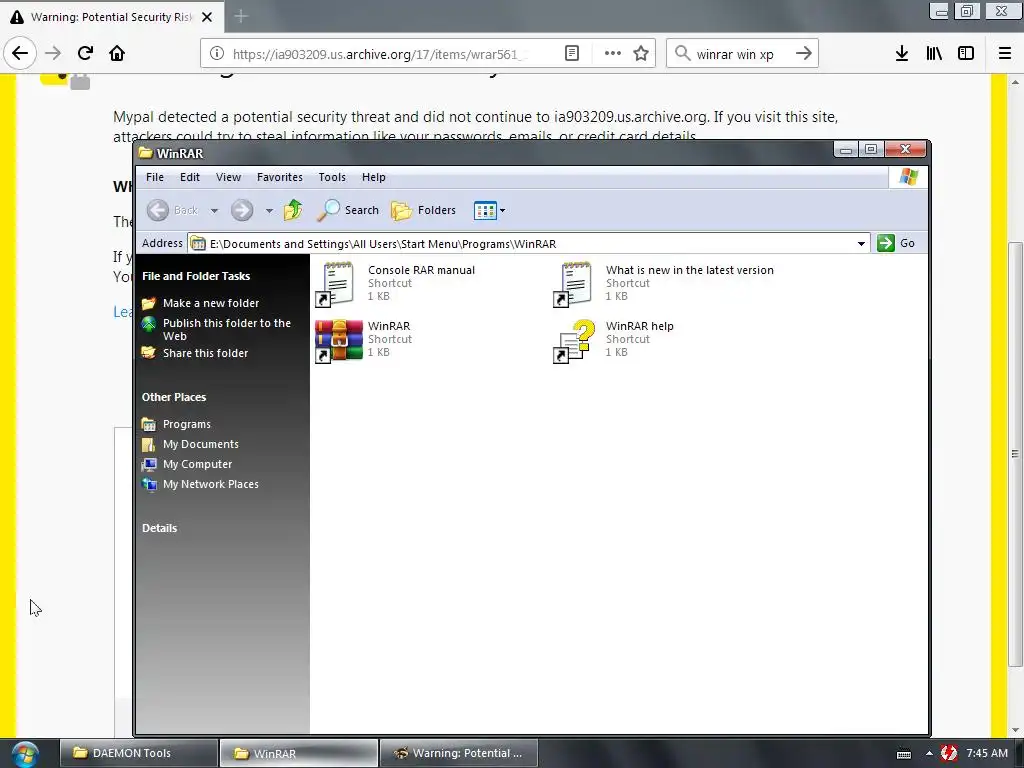Open the Edit menu in Explorer

[x=189, y=177]
